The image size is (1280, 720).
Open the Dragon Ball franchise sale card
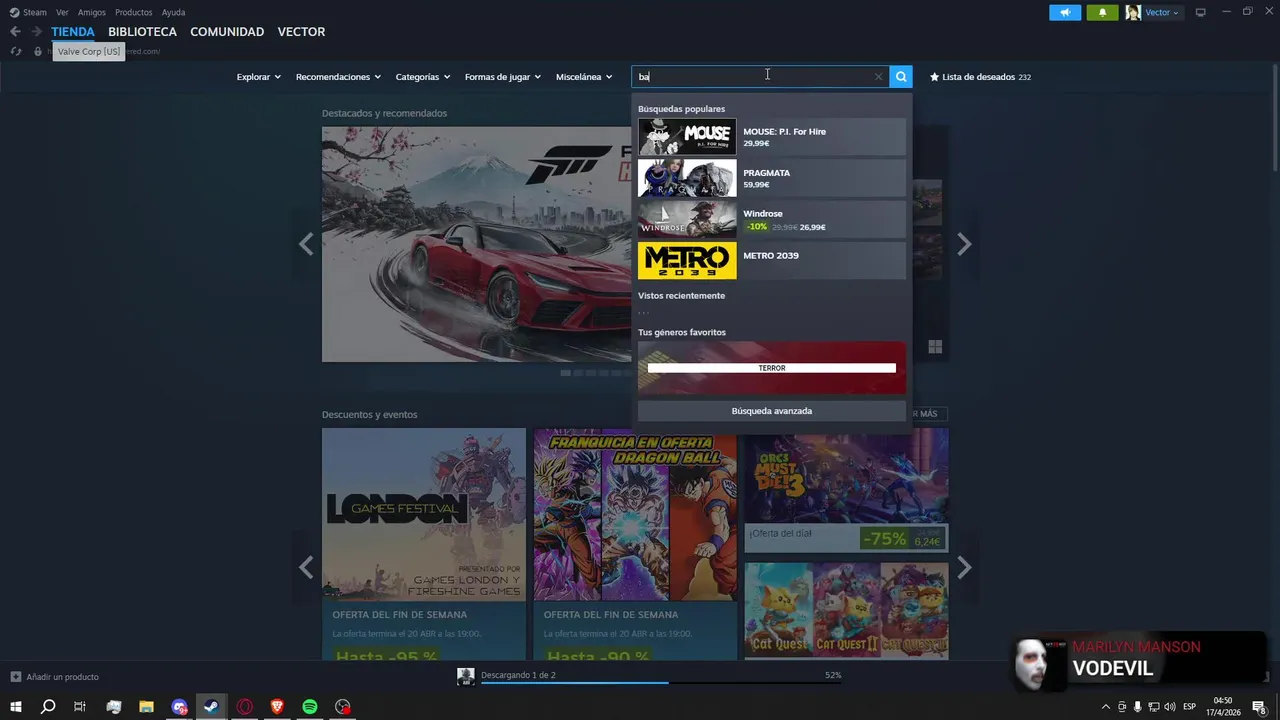point(635,544)
